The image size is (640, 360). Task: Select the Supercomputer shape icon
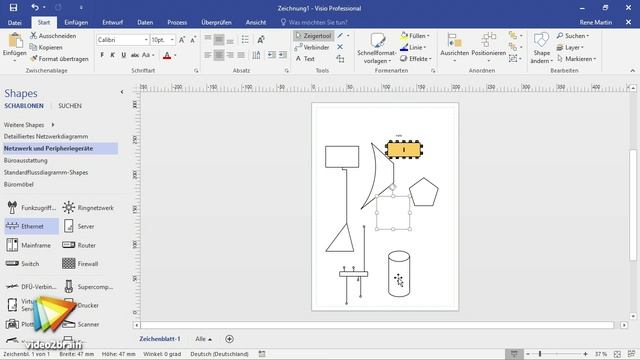[x=69, y=287]
